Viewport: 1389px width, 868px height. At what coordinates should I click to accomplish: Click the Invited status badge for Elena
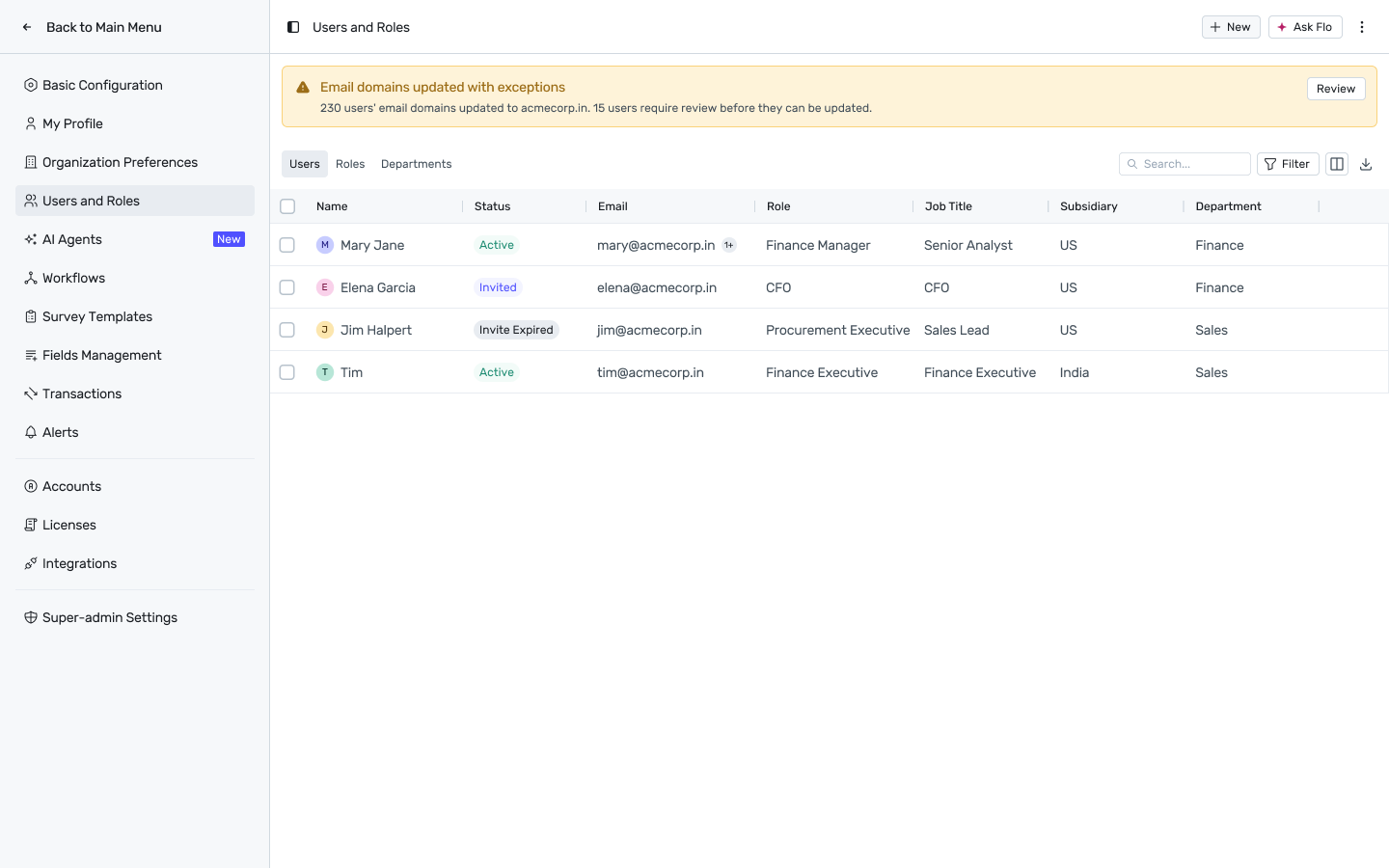498,287
